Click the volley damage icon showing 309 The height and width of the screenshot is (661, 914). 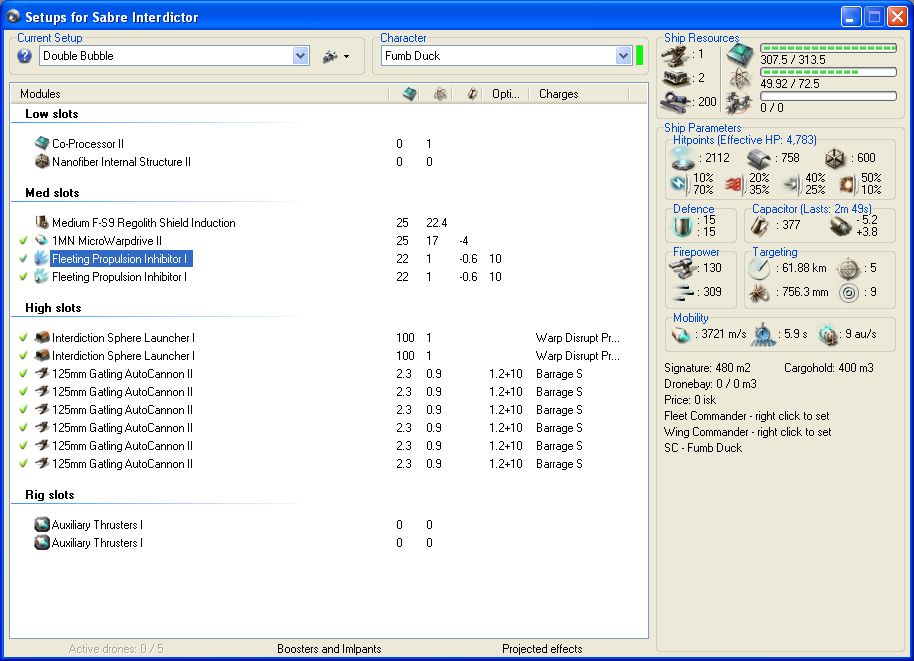[683, 292]
